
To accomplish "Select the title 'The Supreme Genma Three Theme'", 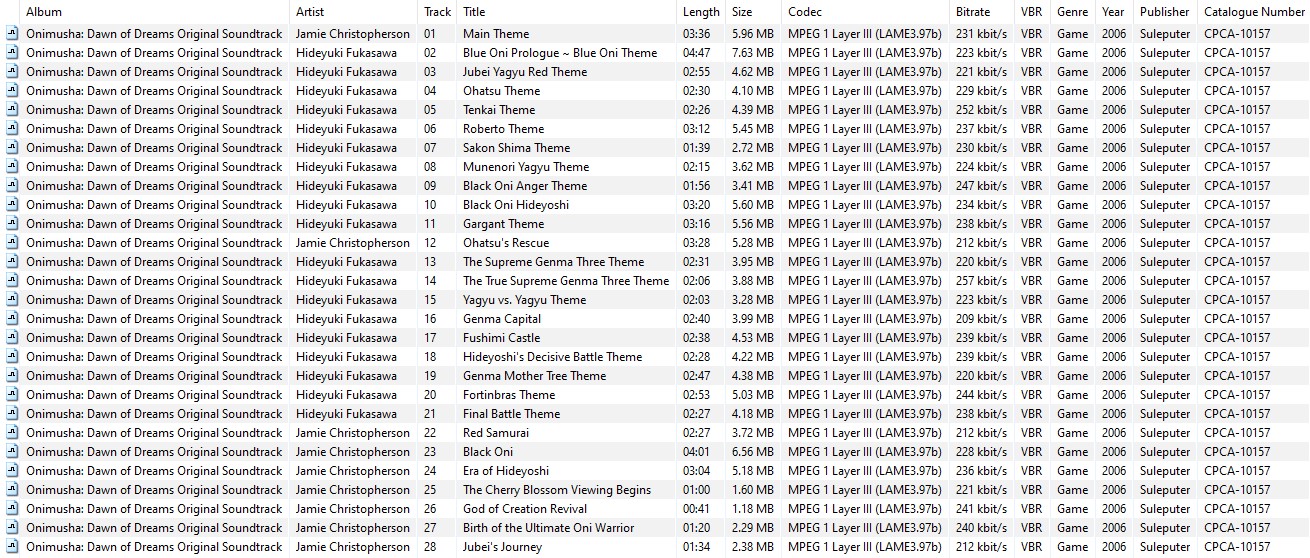I will click(x=554, y=262).
